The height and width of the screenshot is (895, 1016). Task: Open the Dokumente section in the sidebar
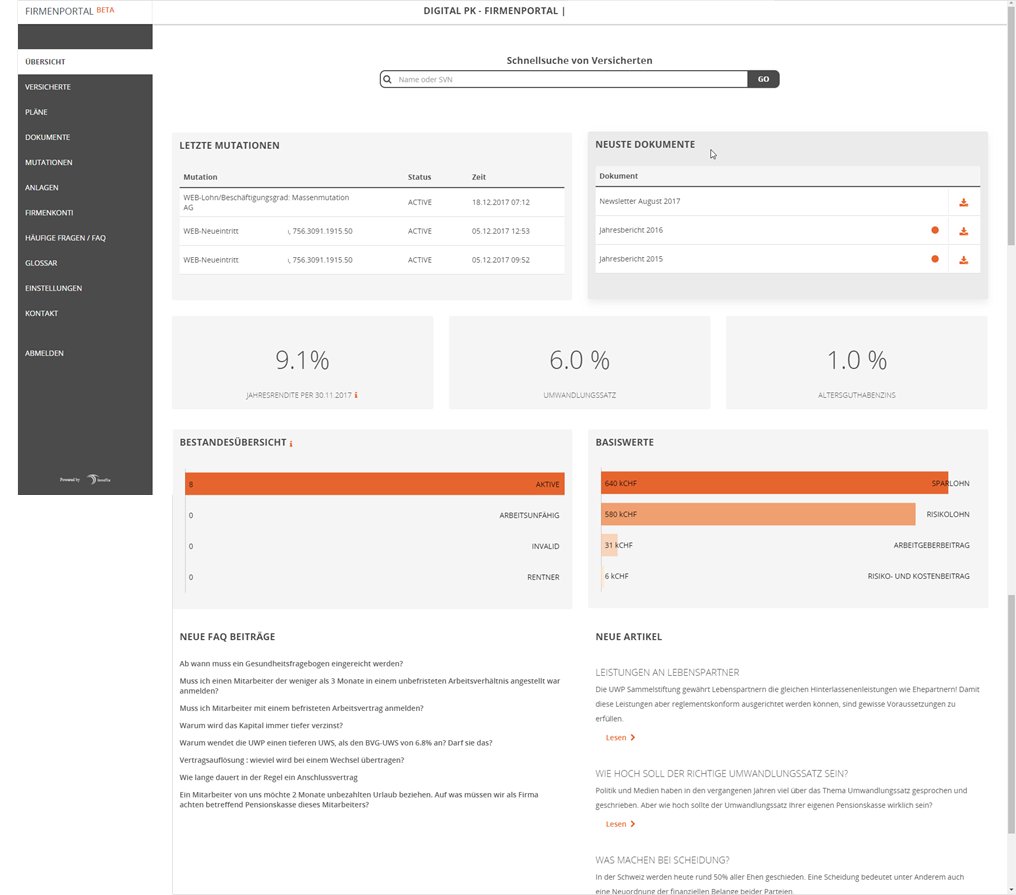(x=45, y=137)
